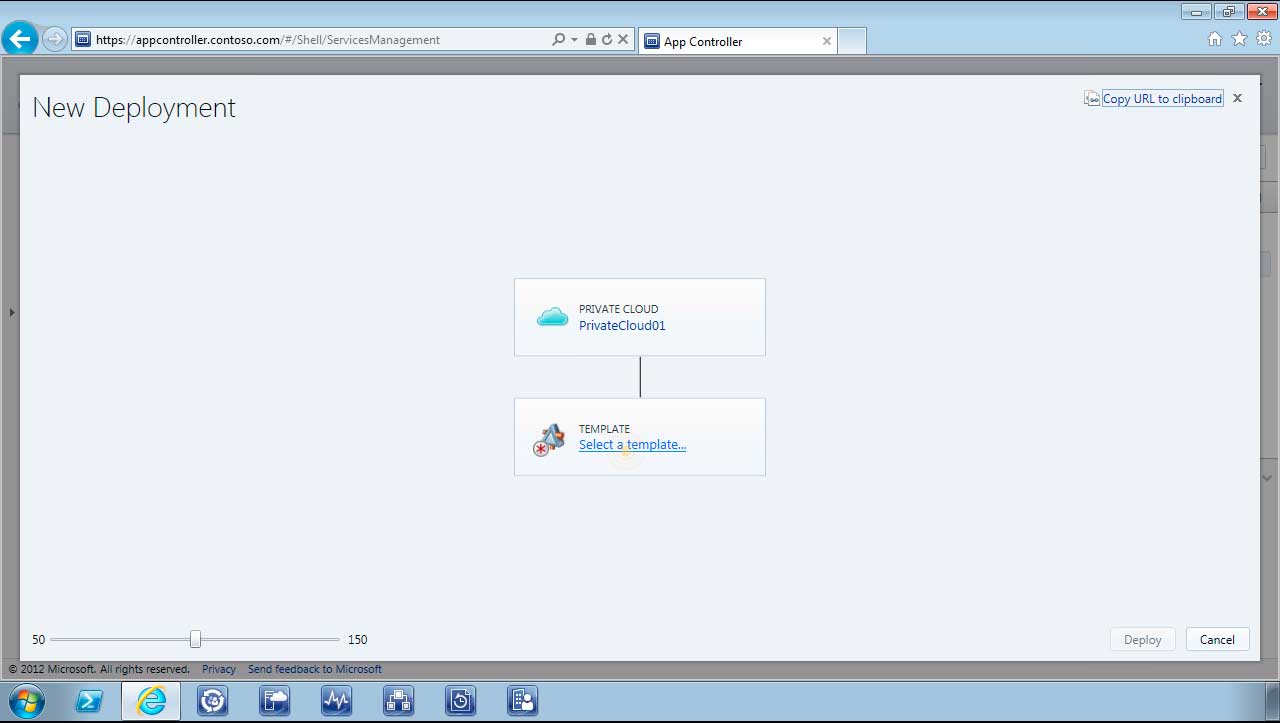Screen dimensions: 1280x723
Task: Click Copy URL to clipboard link
Action: pos(1162,99)
